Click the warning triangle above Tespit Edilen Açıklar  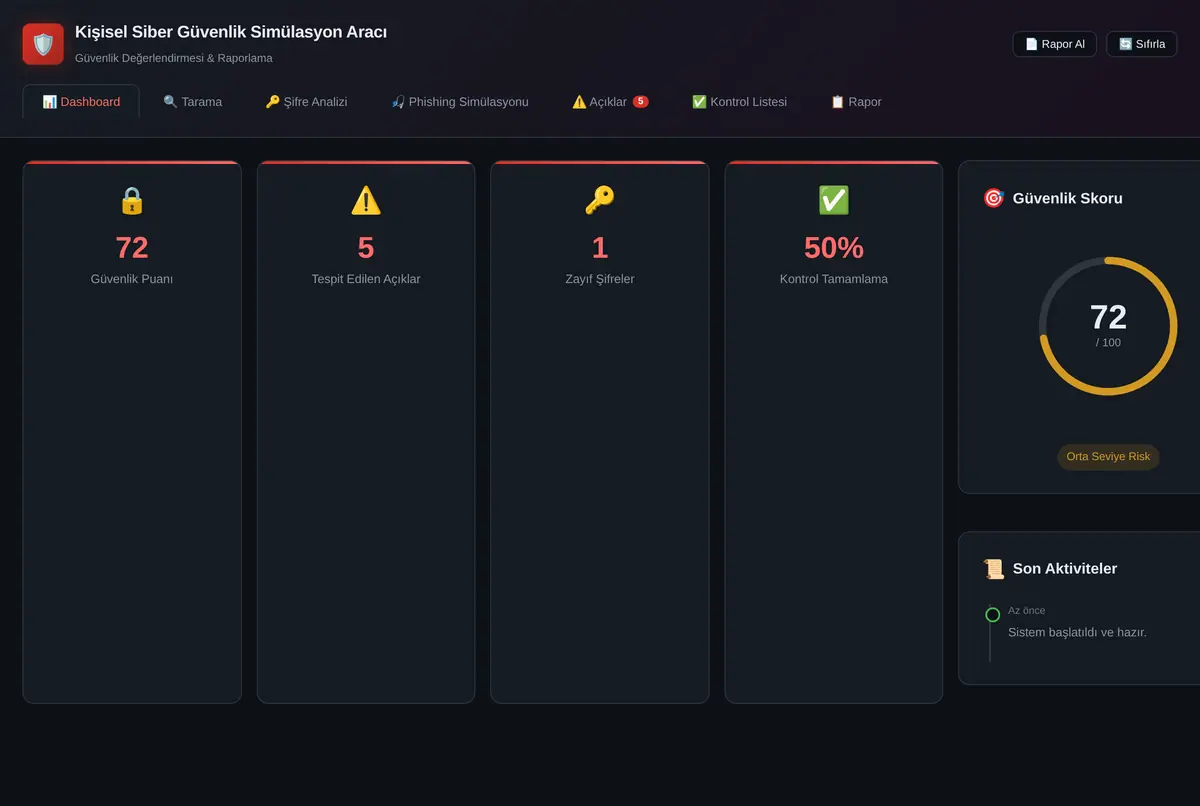[x=366, y=200]
